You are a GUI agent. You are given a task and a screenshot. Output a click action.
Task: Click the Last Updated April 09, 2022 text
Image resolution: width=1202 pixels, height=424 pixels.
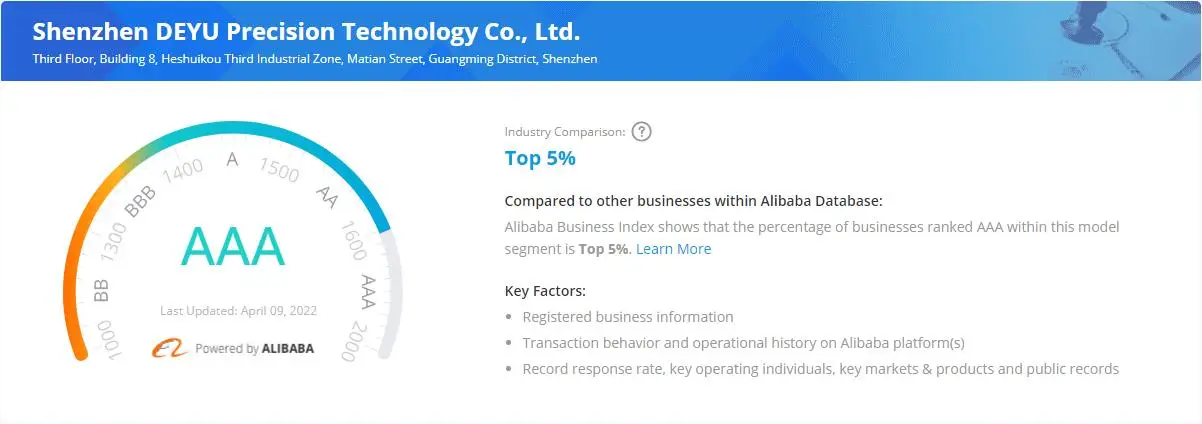click(x=238, y=311)
